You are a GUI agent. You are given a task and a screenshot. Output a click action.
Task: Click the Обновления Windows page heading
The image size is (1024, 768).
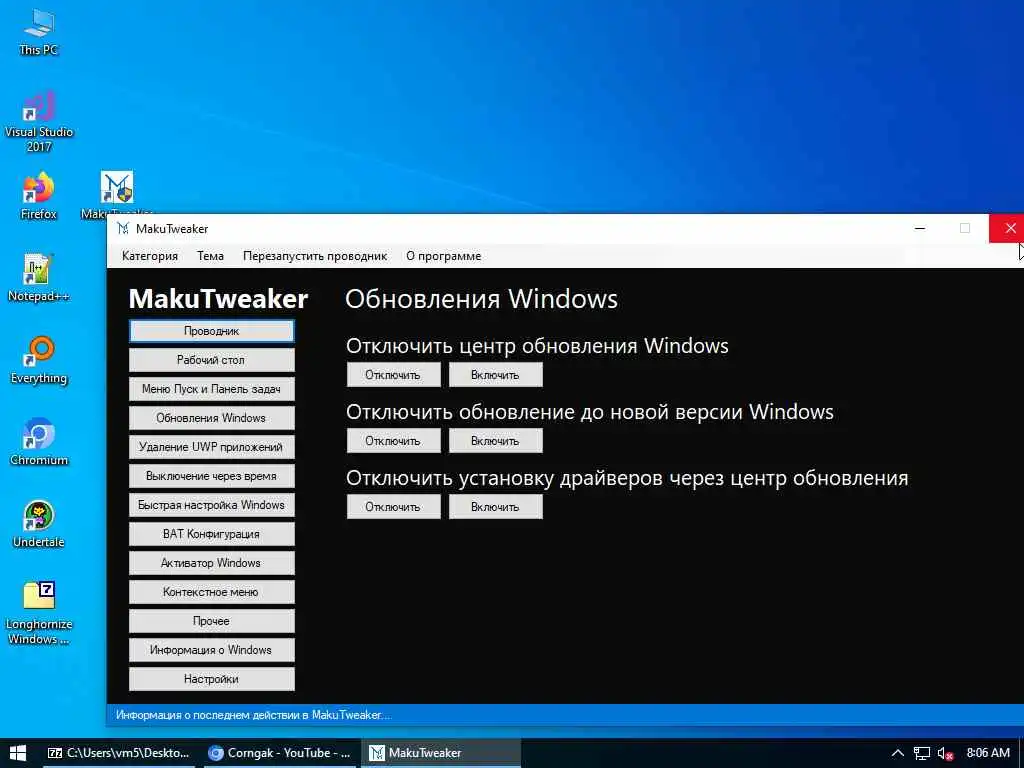(481, 299)
